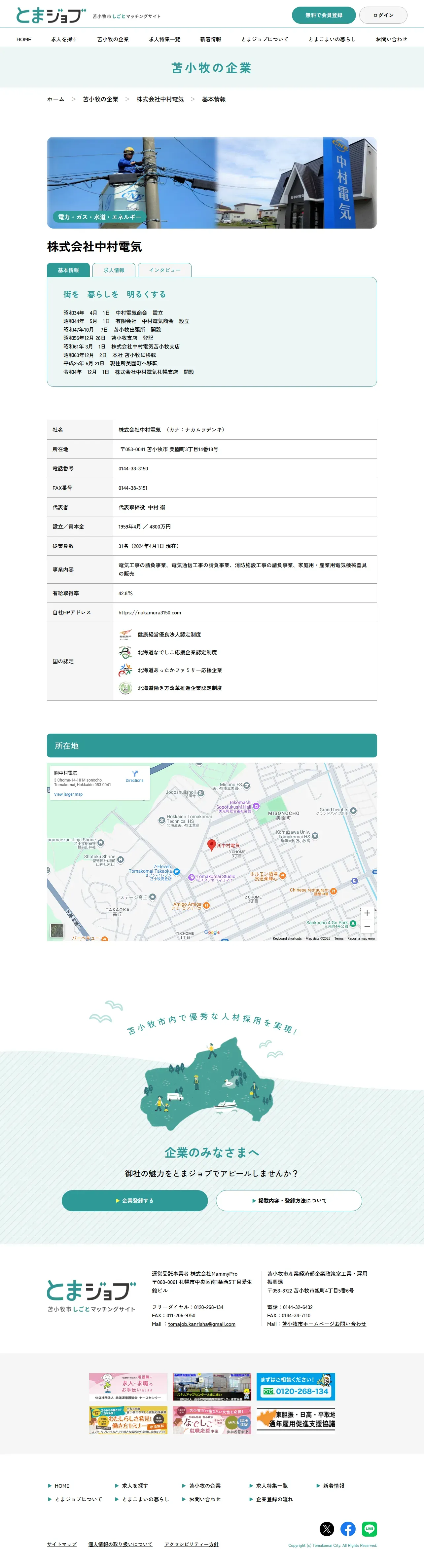Click the 北海道働き方改革推進企業認定制度 logo icon
Viewport: 424px width, 1568px height.
coord(125,688)
